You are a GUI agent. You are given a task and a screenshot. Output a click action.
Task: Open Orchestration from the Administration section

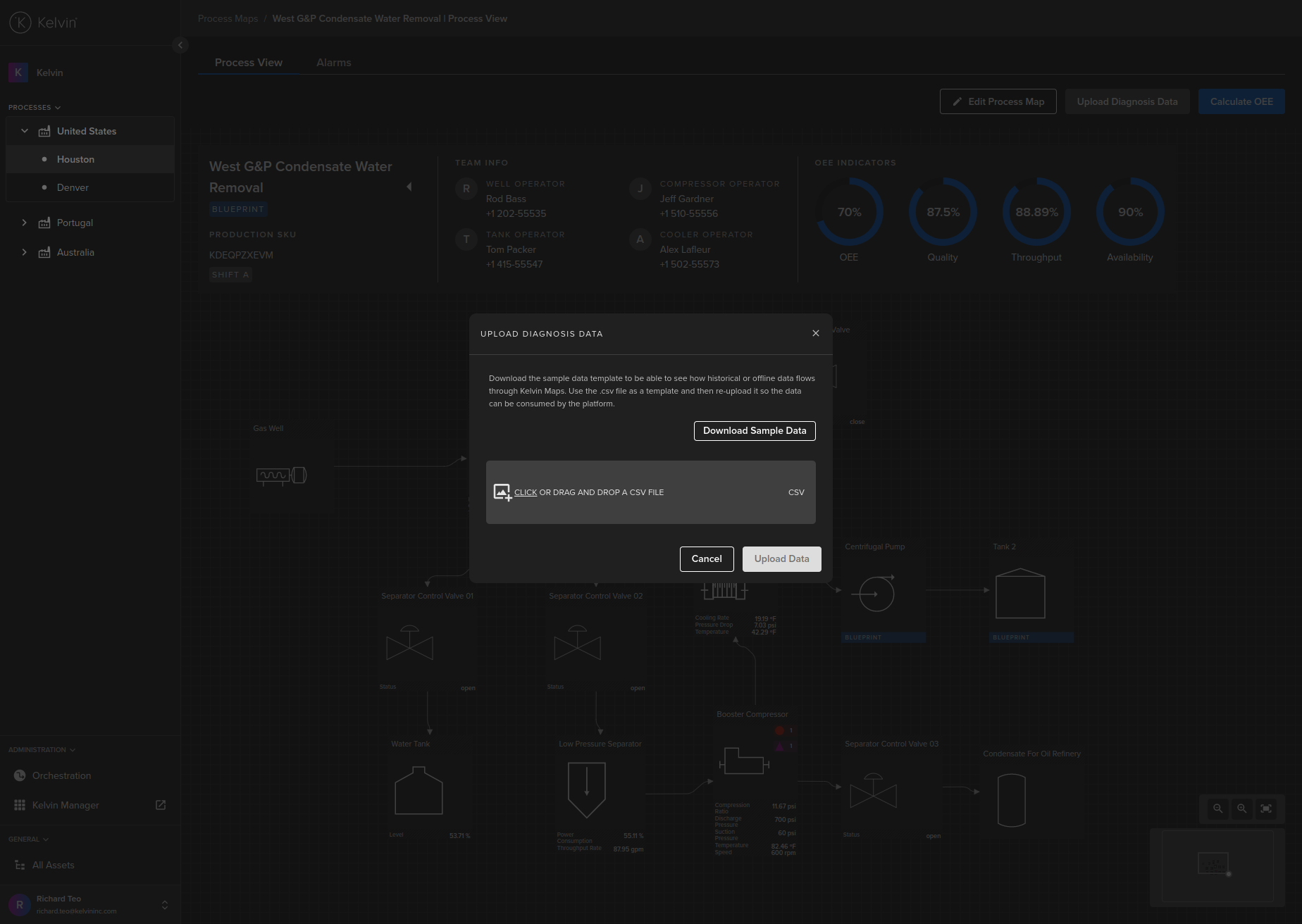(61, 775)
